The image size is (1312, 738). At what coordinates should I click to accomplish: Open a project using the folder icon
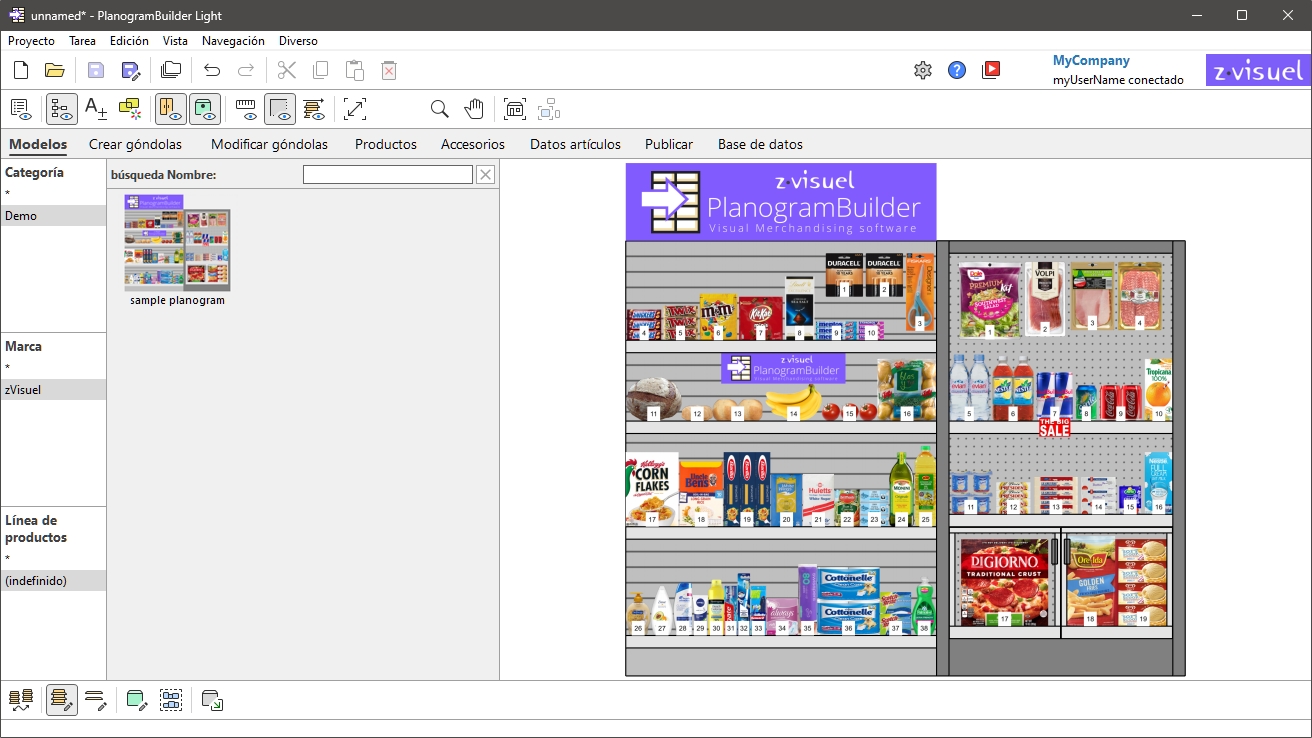click(54, 70)
